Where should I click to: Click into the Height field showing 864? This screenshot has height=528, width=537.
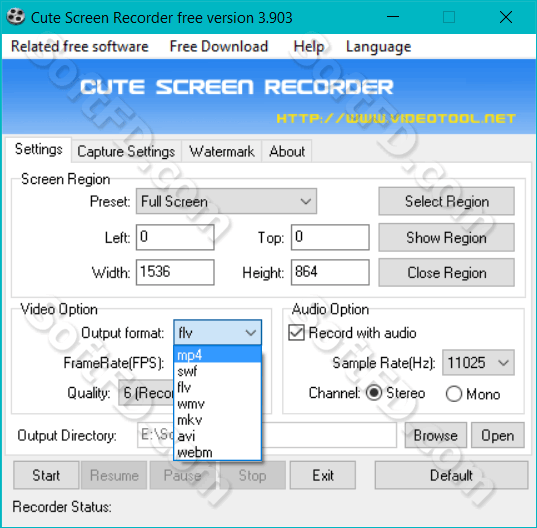click(330, 272)
